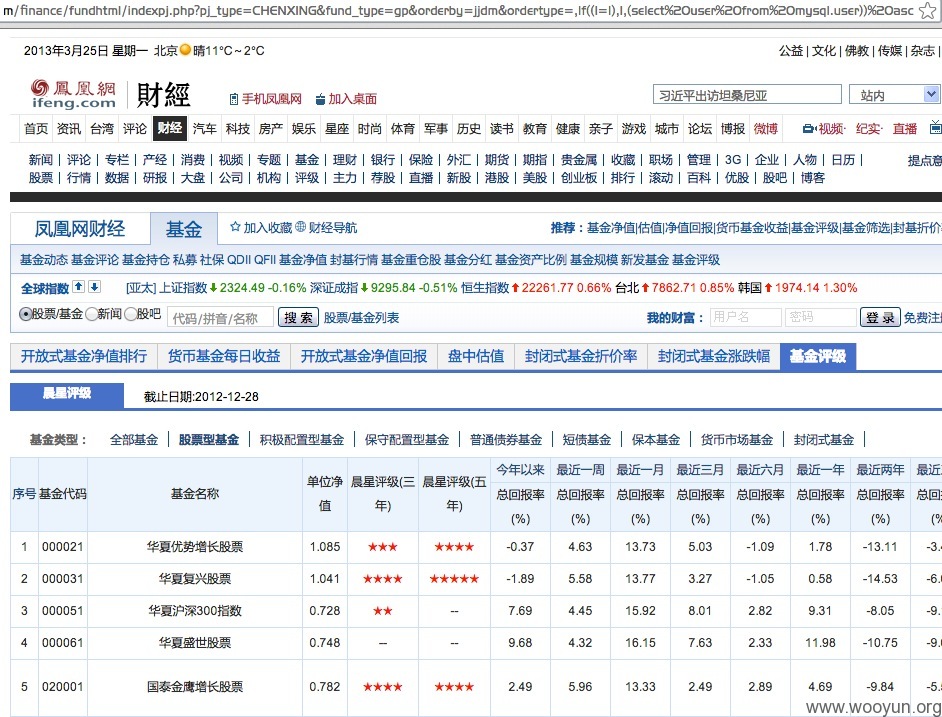The image size is (942, 717).
Task: Click two-star rating of 华夏沪深300指数
Action: (x=383, y=611)
